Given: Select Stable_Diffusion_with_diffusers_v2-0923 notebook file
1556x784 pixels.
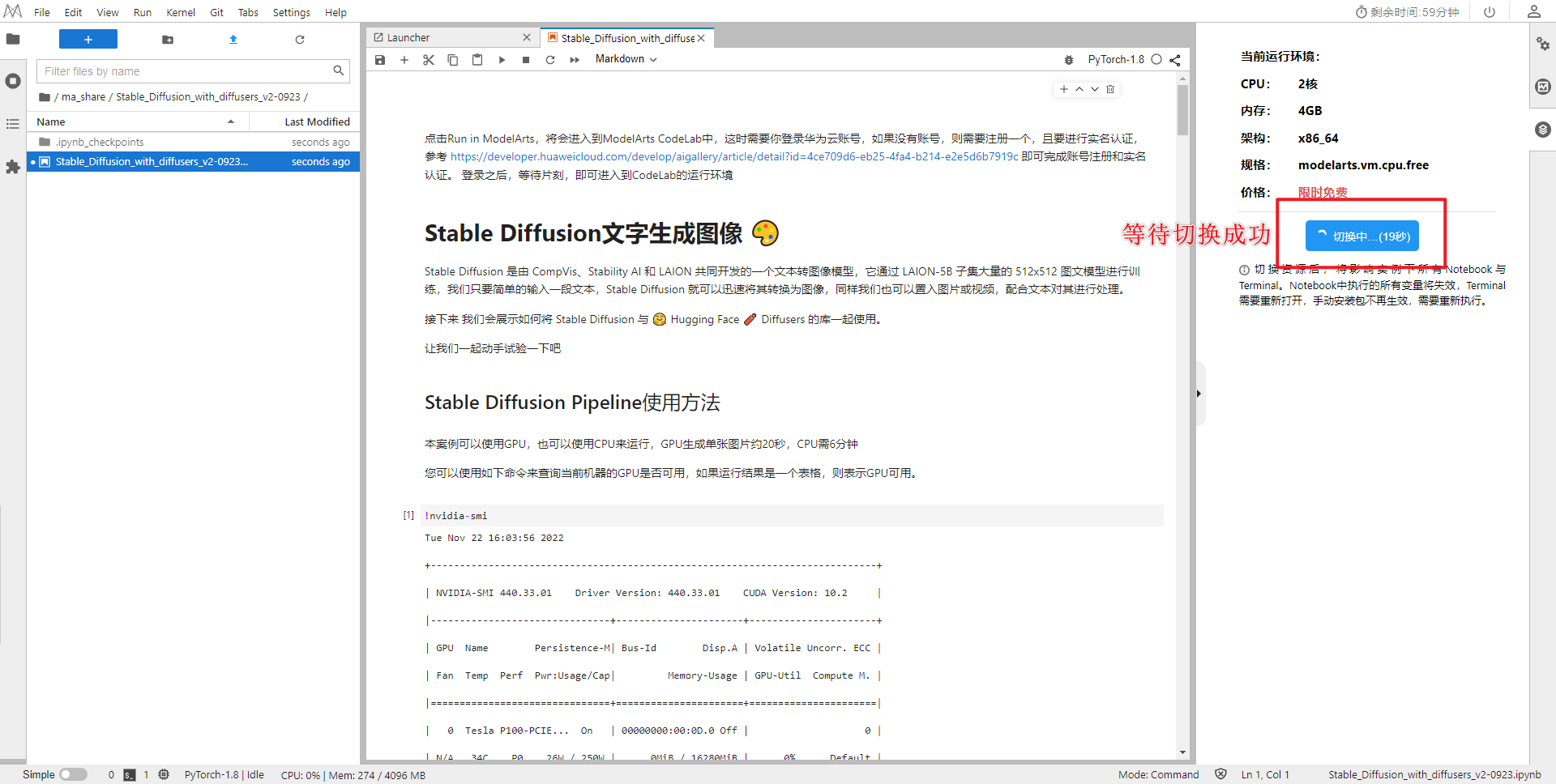Looking at the screenshot, I should click(x=194, y=162).
